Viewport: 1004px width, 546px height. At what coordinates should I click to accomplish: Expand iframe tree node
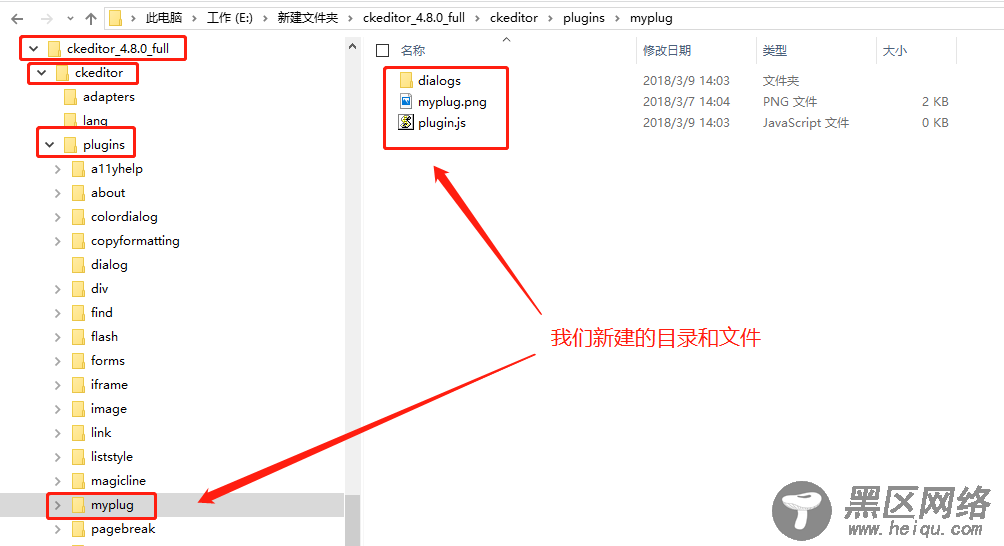pos(58,385)
